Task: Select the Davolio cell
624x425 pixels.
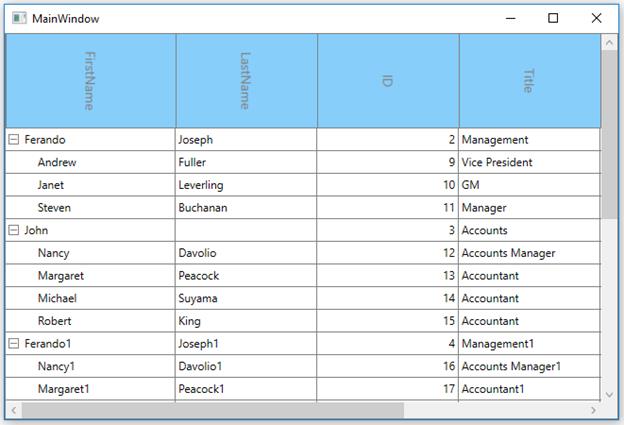Action: click(246, 253)
